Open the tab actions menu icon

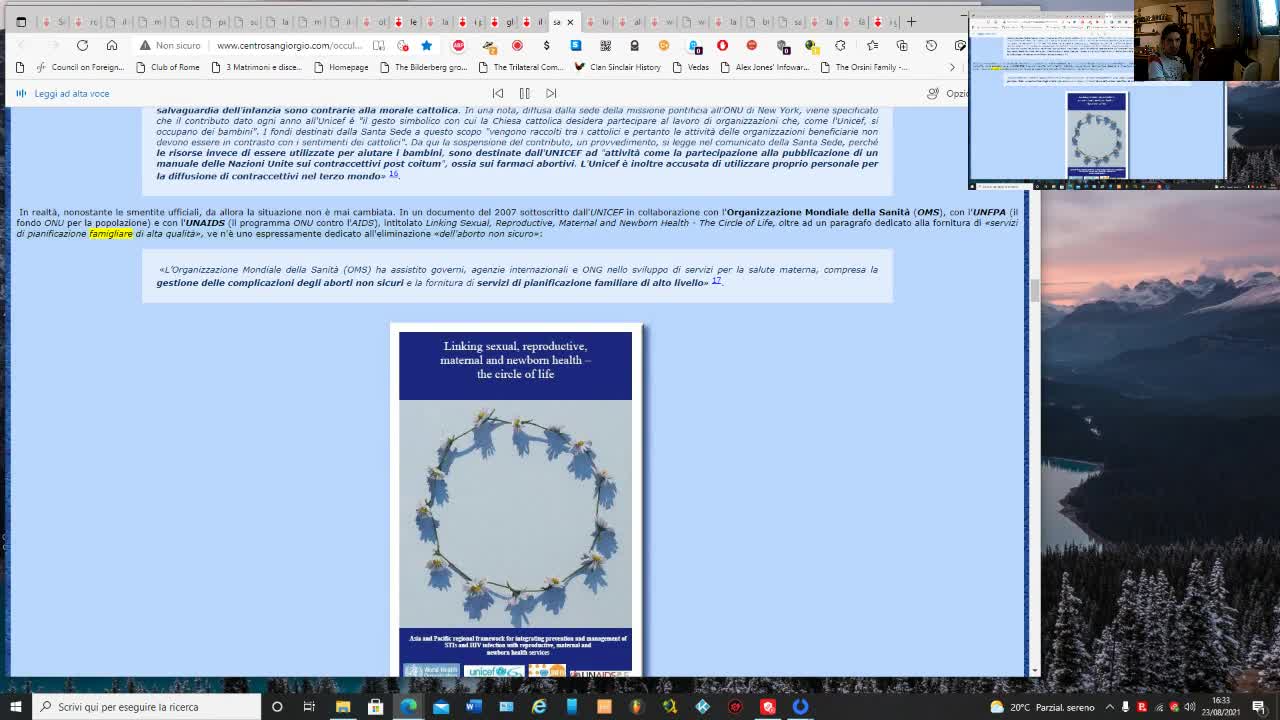pos(21,21)
